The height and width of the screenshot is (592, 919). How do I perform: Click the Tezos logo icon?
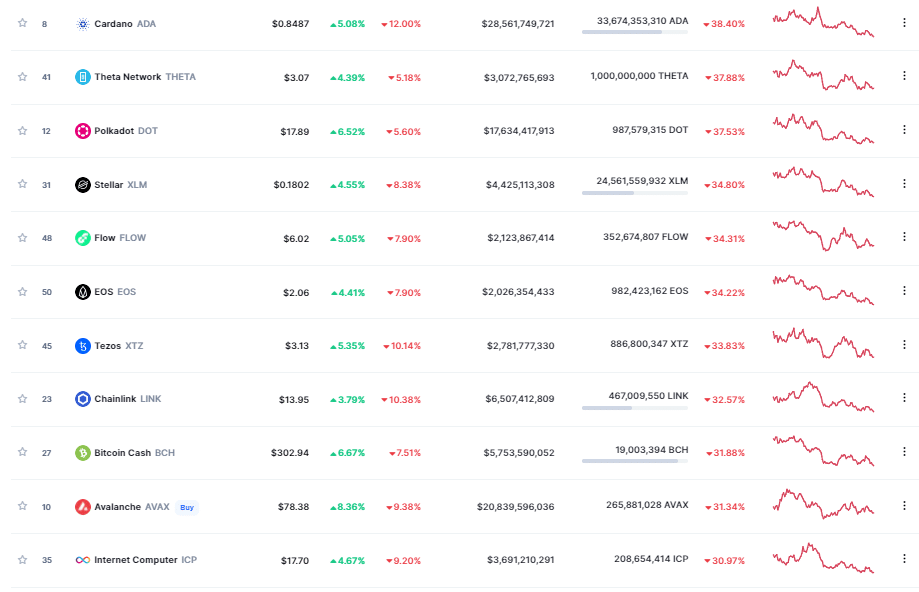[83, 346]
